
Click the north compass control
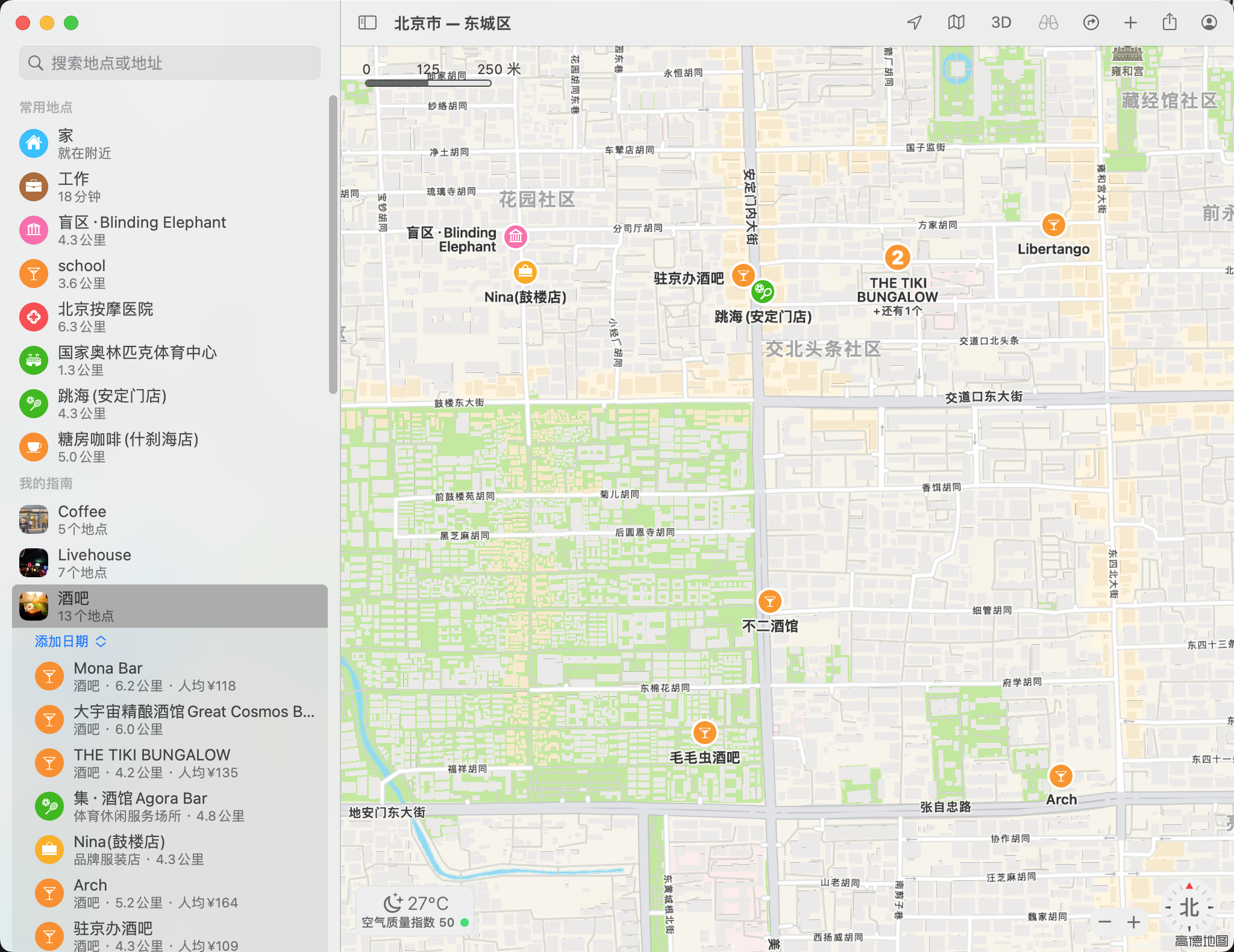(x=1189, y=907)
